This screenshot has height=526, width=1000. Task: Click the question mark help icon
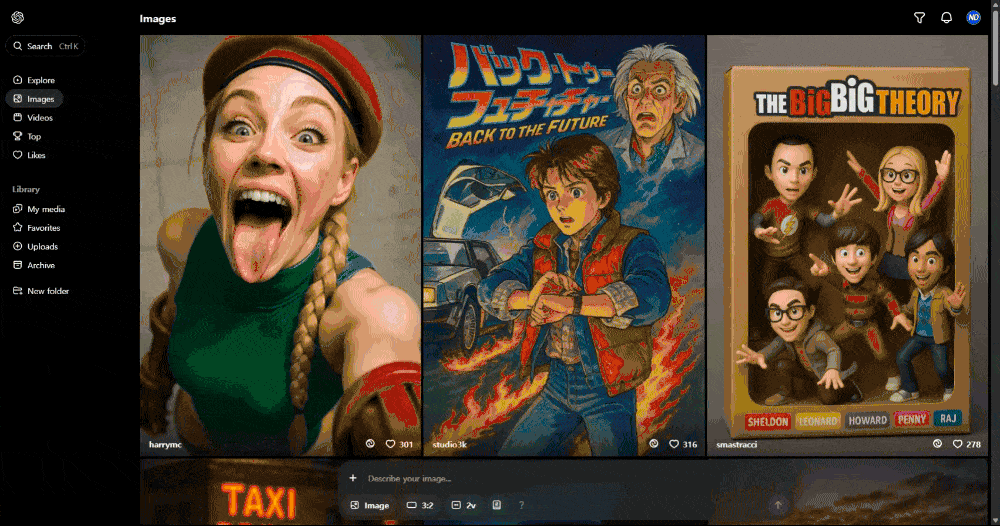point(521,506)
